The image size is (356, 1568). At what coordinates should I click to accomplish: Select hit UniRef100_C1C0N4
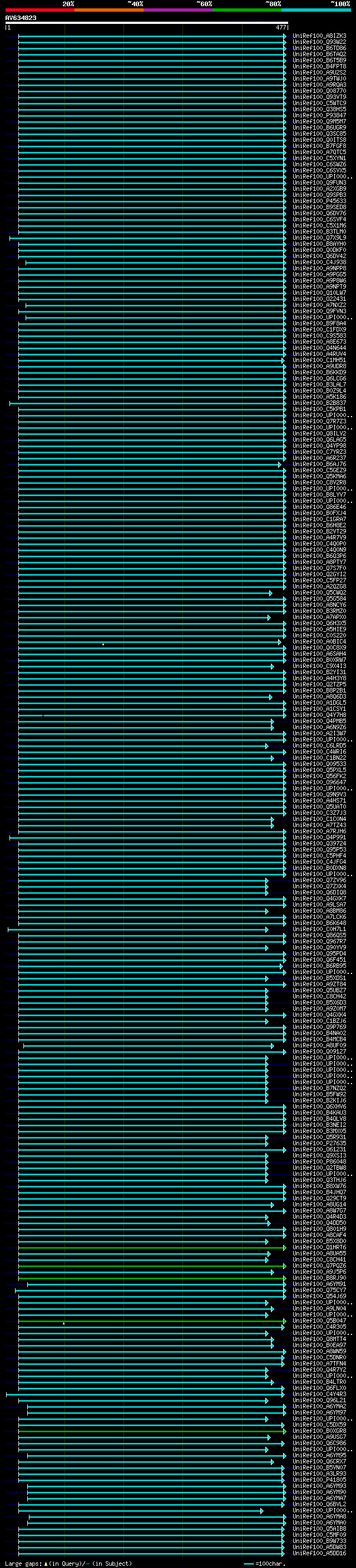[x=319, y=819]
